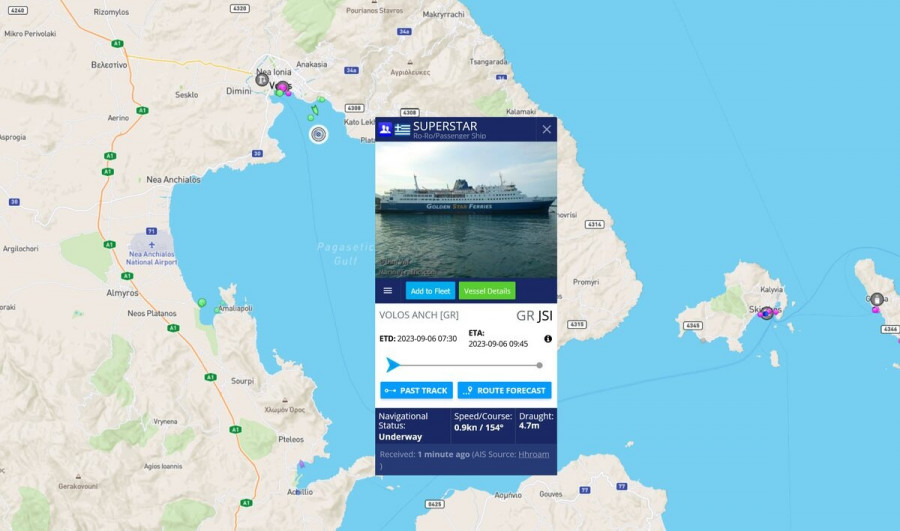Click the blue arrow on voyage progress bar
Viewport: 900px width, 531px height.
pyautogui.click(x=393, y=365)
